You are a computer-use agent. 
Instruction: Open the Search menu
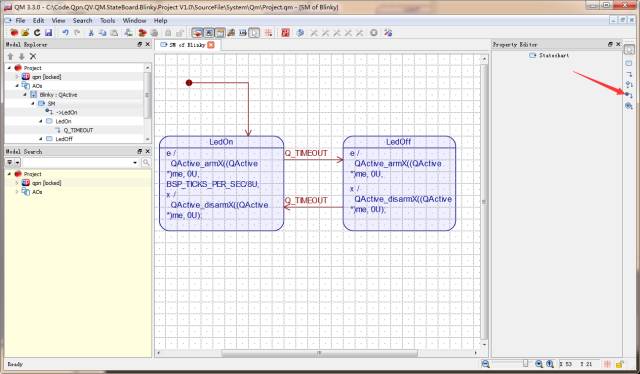82,20
